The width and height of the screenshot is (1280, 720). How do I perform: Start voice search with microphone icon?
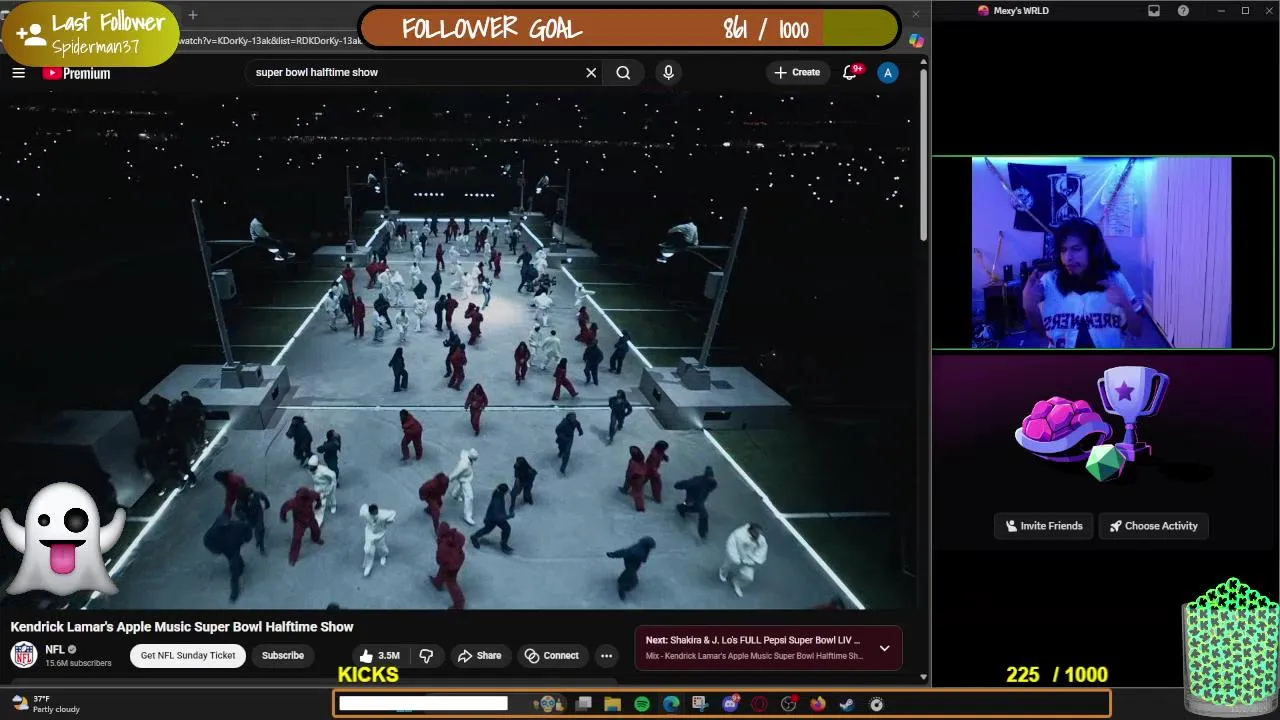point(668,72)
